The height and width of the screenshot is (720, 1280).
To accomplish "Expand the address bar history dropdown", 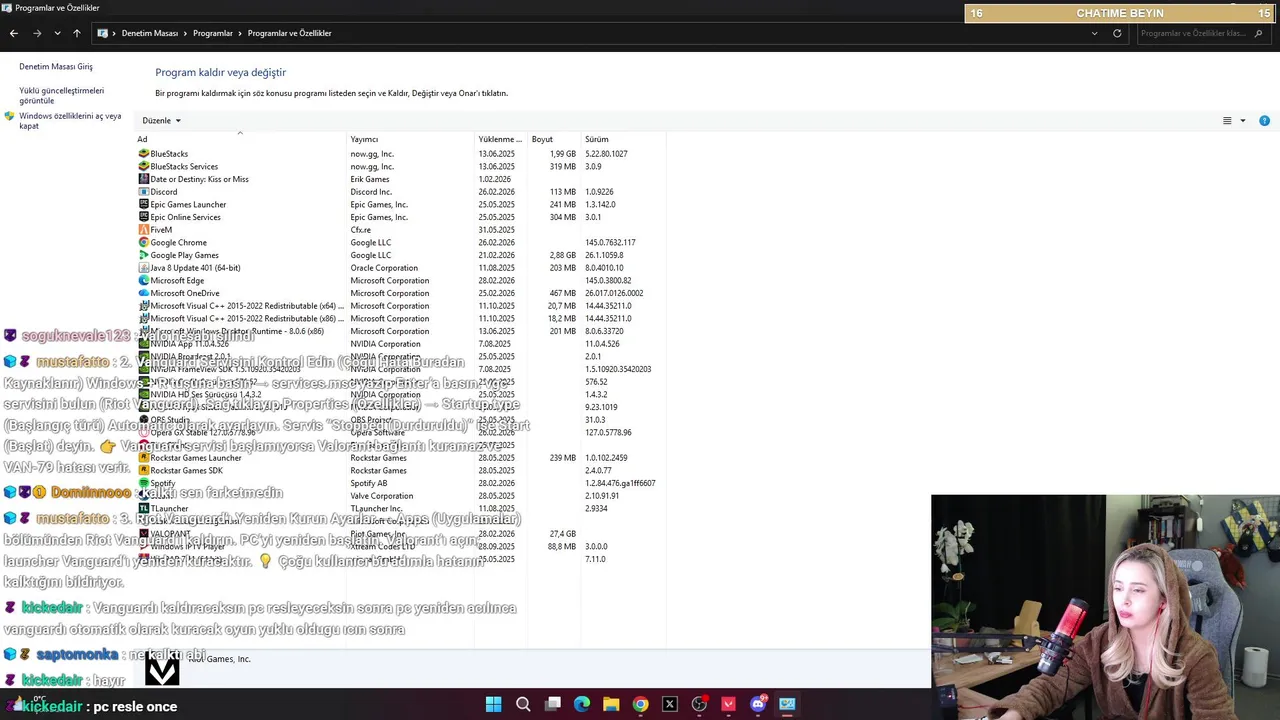I will [1094, 33].
